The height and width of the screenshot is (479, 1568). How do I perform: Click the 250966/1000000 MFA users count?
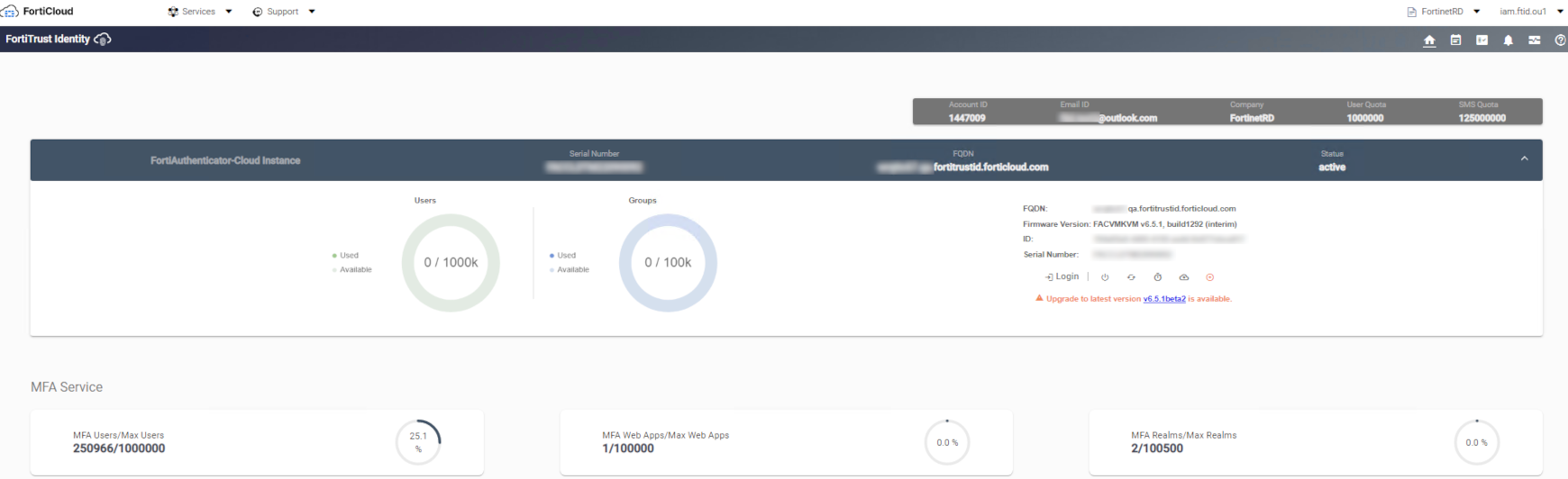(x=119, y=448)
